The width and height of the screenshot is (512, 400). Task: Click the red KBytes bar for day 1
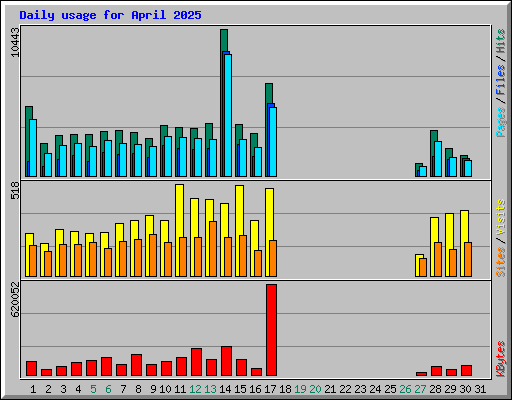(31, 368)
